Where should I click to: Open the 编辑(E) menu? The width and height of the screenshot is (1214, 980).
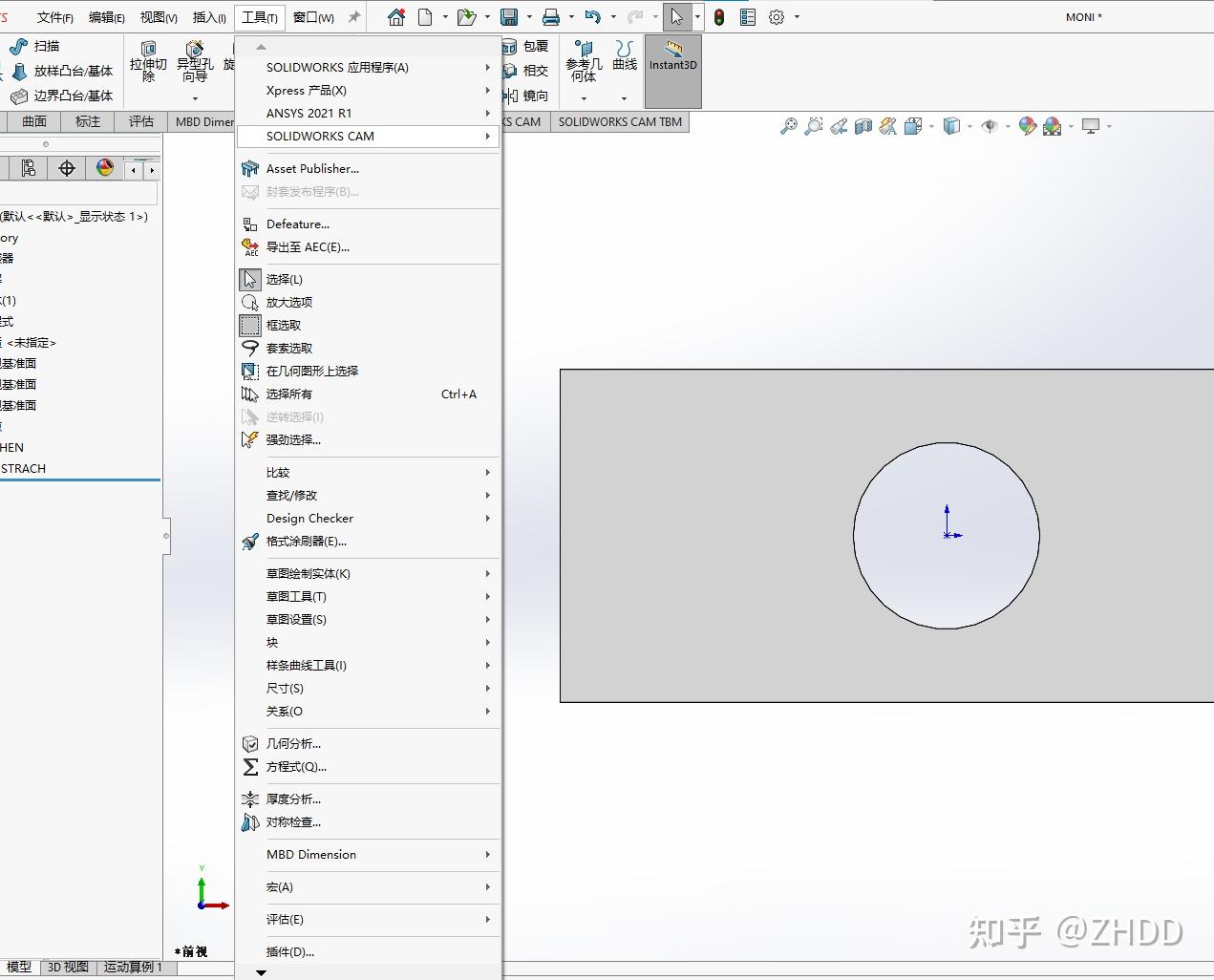(107, 17)
